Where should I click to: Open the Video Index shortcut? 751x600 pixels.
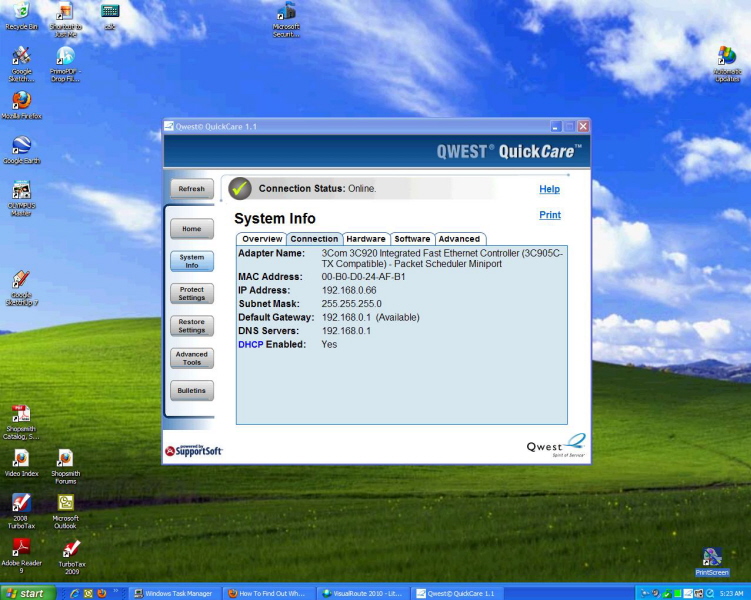click(22, 463)
